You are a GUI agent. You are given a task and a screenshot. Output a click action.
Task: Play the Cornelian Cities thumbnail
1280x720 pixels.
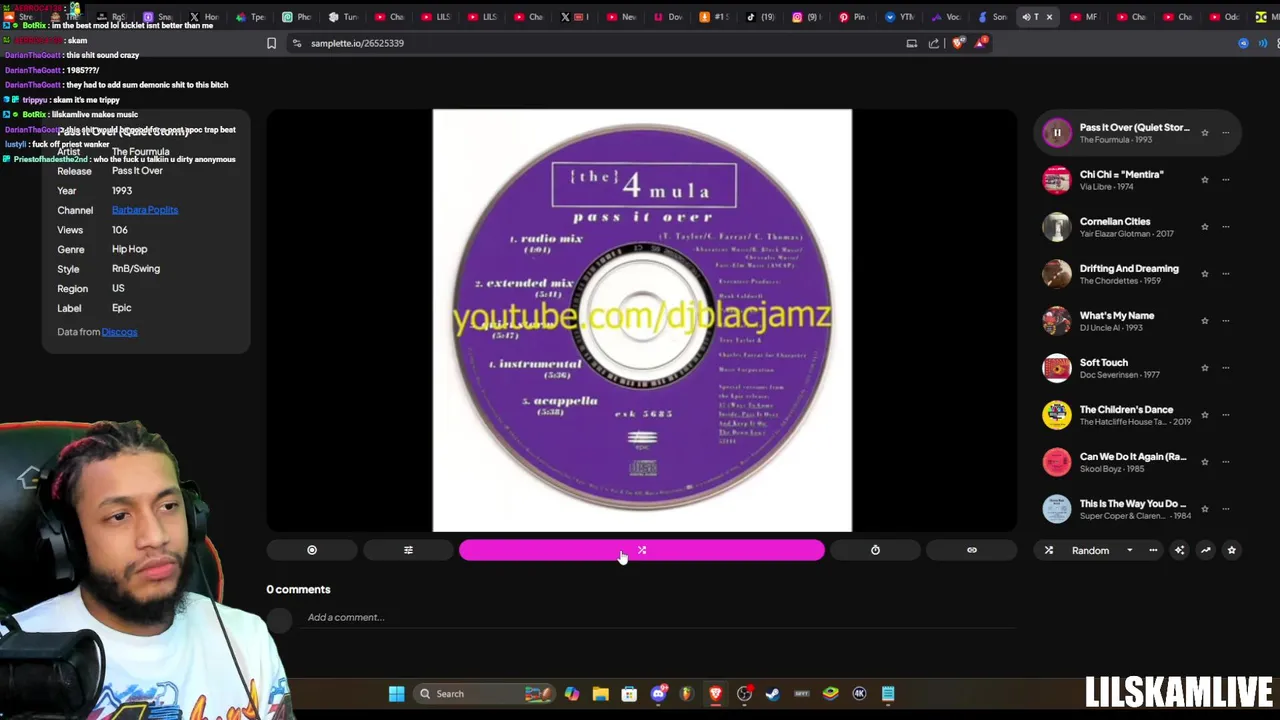pyautogui.click(x=1057, y=227)
